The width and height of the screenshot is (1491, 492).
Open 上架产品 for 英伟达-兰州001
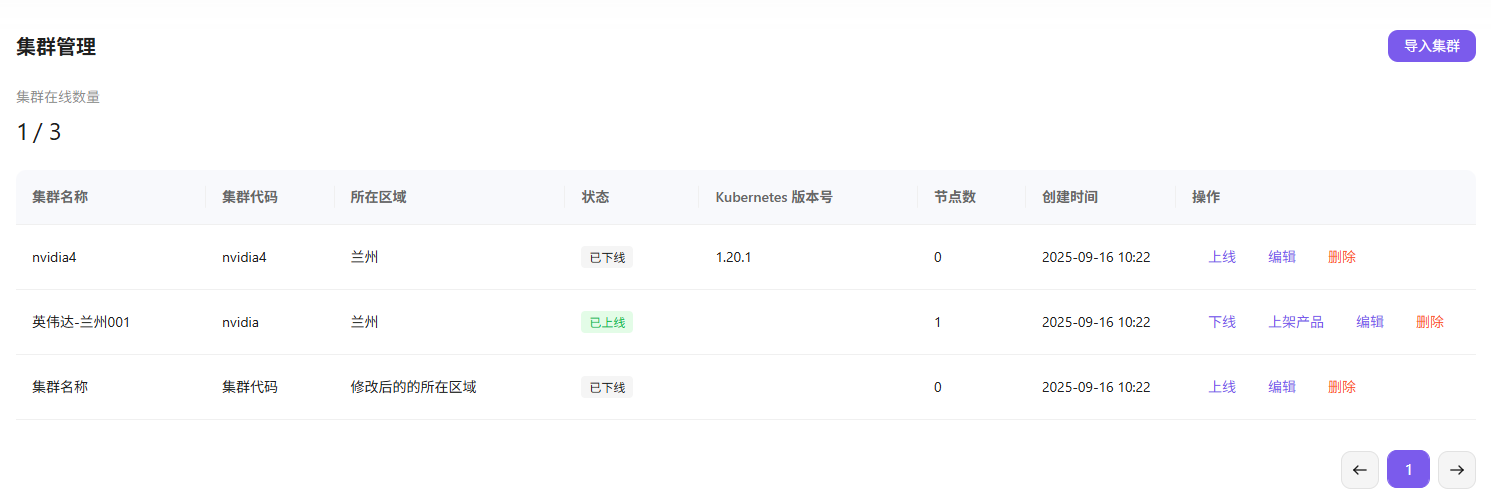point(1296,322)
